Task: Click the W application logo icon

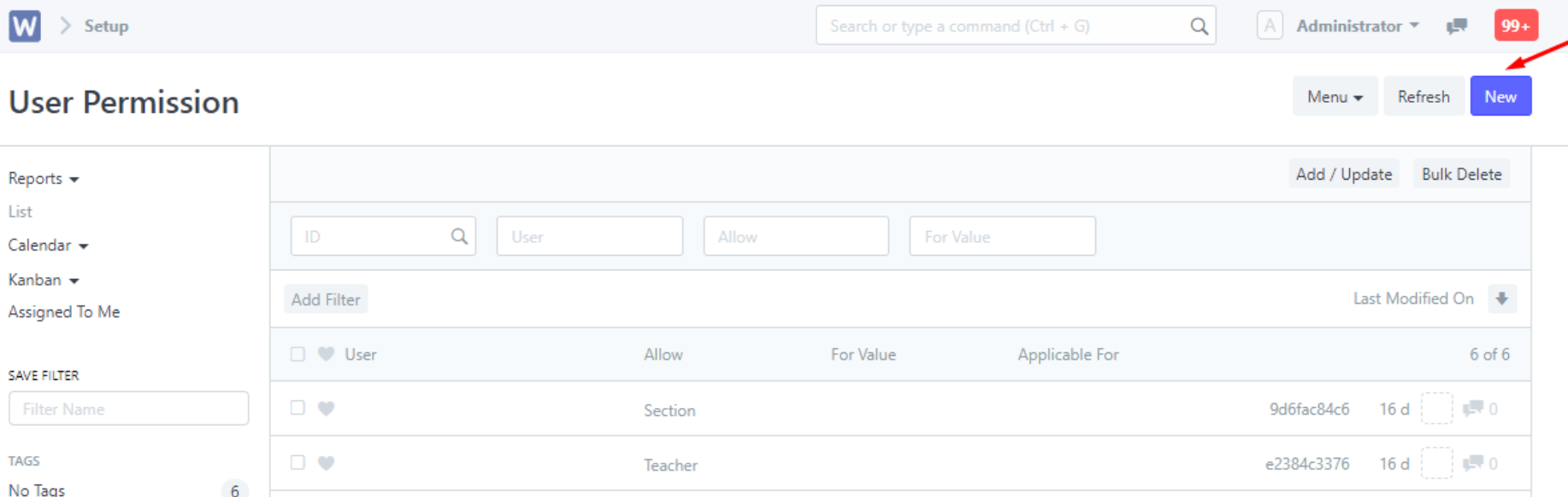Action: 25,26
